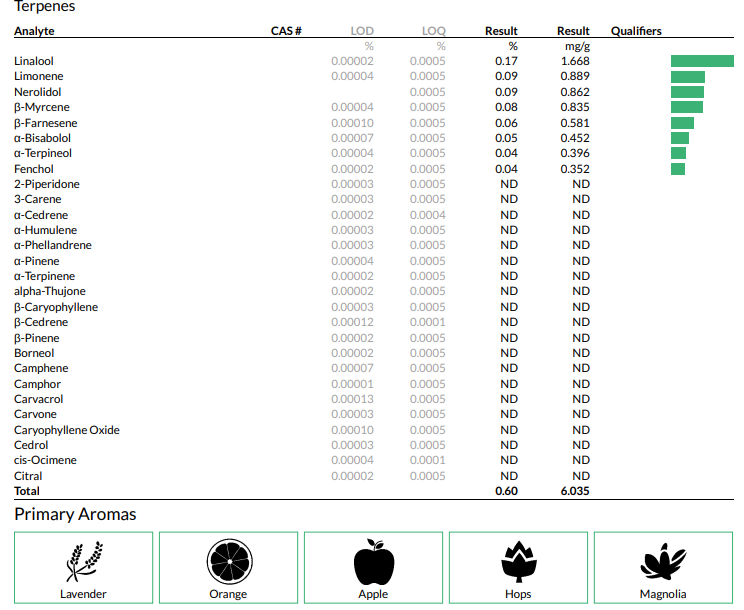The height and width of the screenshot is (610, 744).
Task: Select the Qualifiers column header
Action: tap(636, 31)
